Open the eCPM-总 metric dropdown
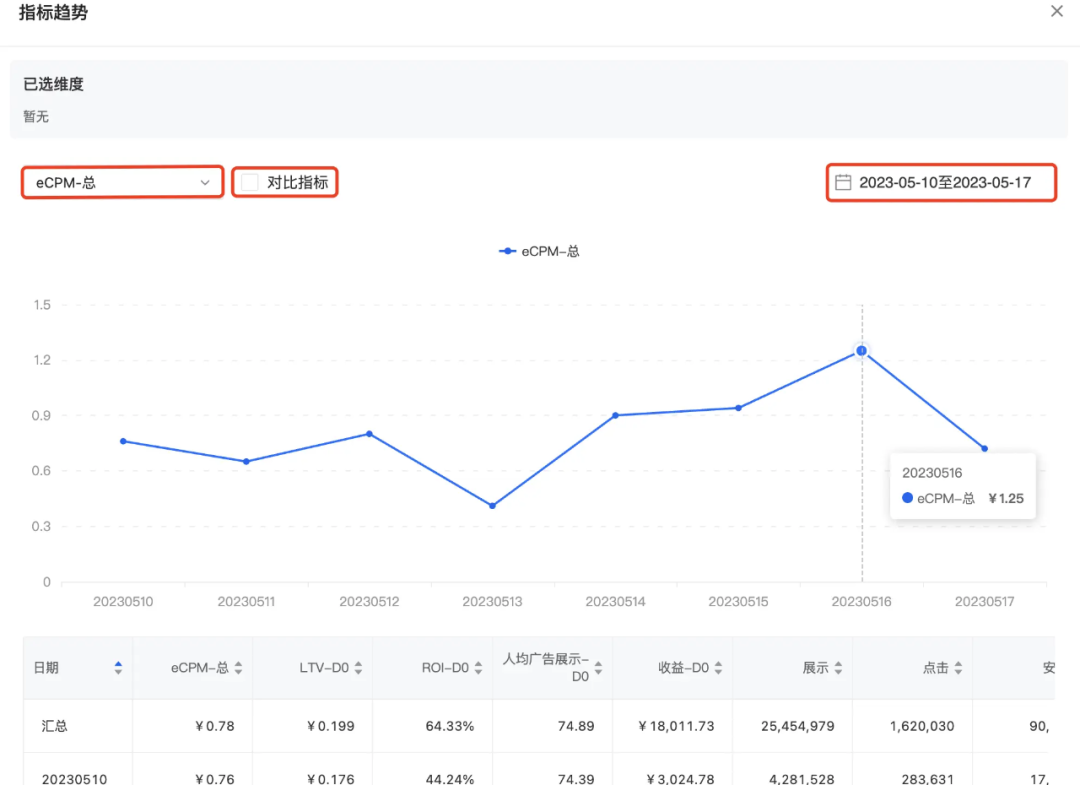This screenshot has width=1080, height=785. 123,182
